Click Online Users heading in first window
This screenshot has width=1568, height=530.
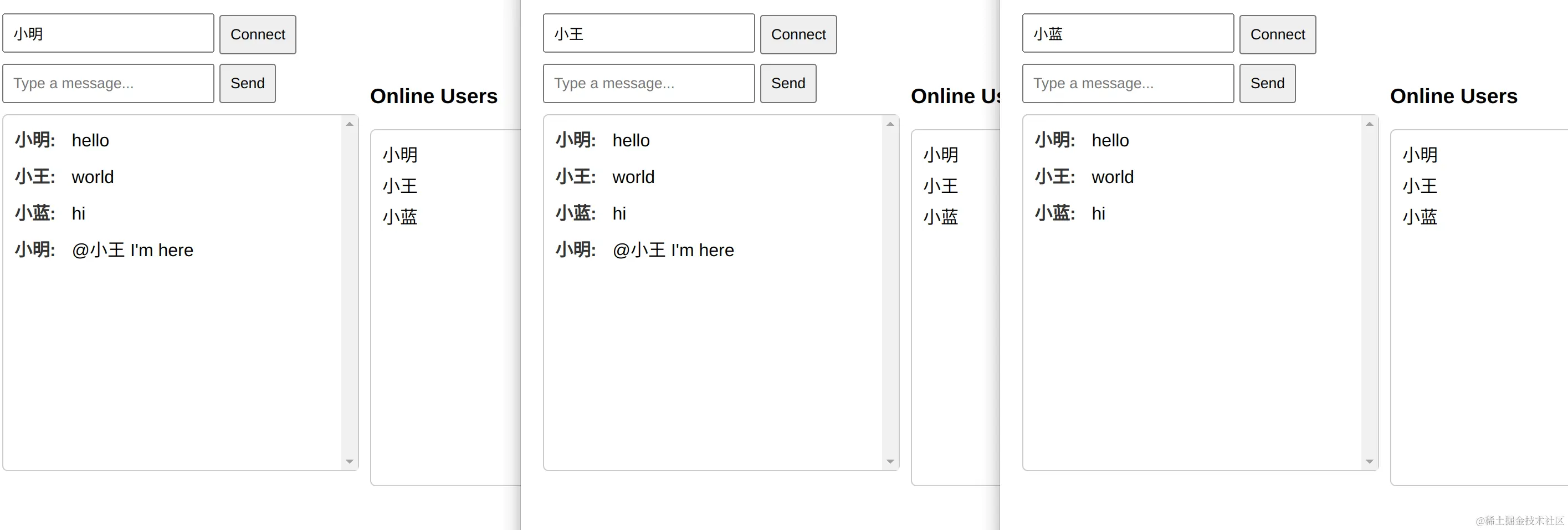click(x=434, y=96)
